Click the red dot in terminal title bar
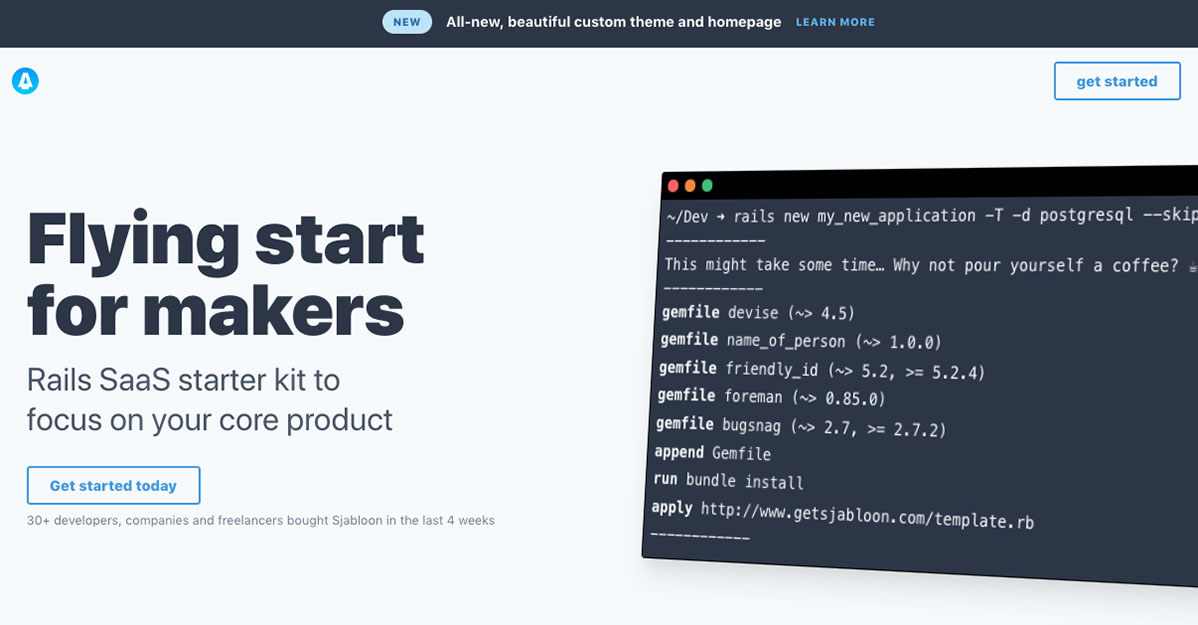Viewport: 1198px width, 625px height. click(x=673, y=186)
